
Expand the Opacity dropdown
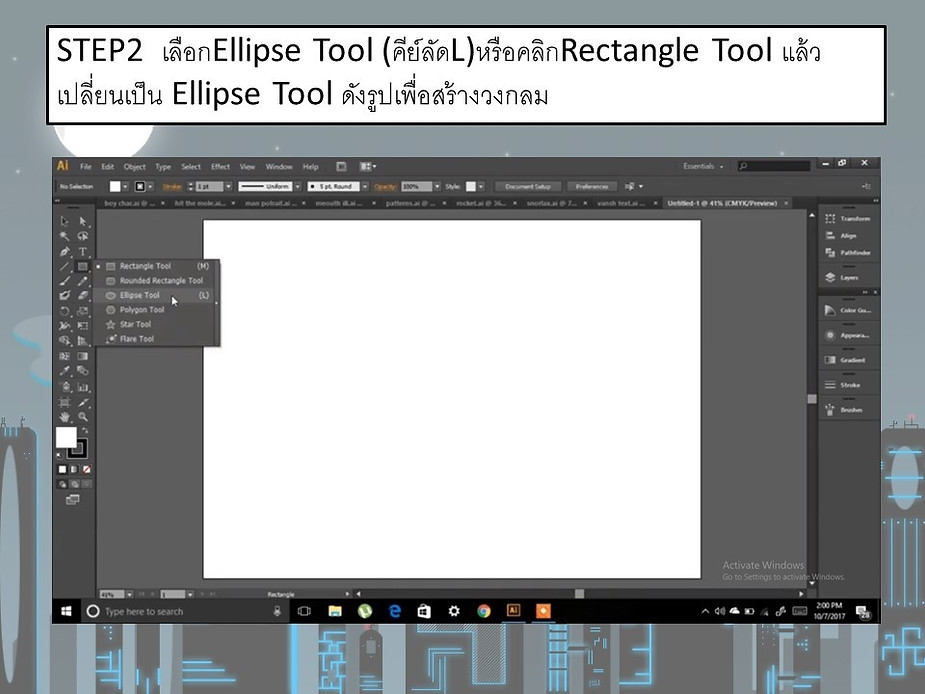click(437, 186)
